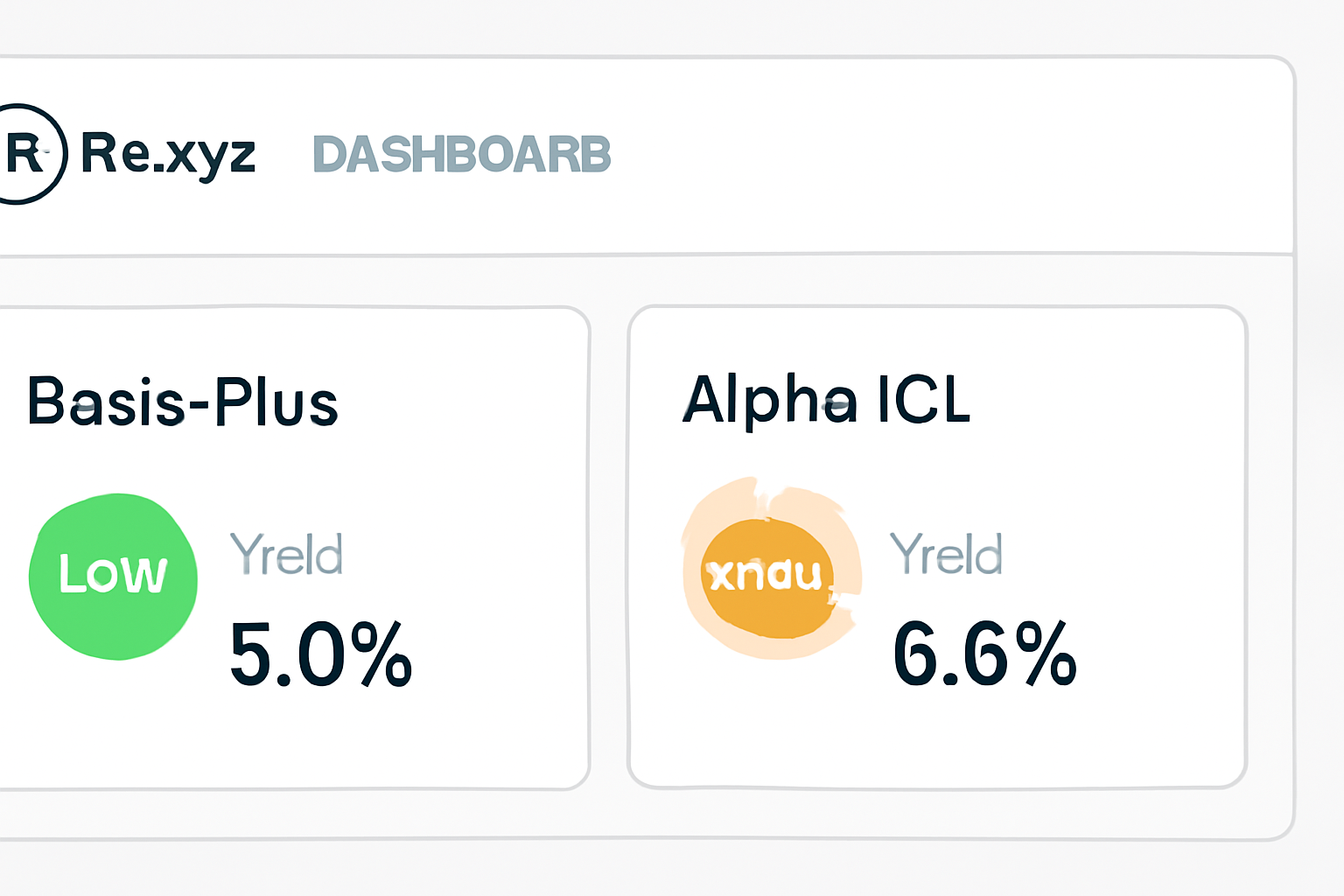Click the Basis-Plus product title link
Image resolution: width=1344 pixels, height=896 pixels.
point(183,402)
